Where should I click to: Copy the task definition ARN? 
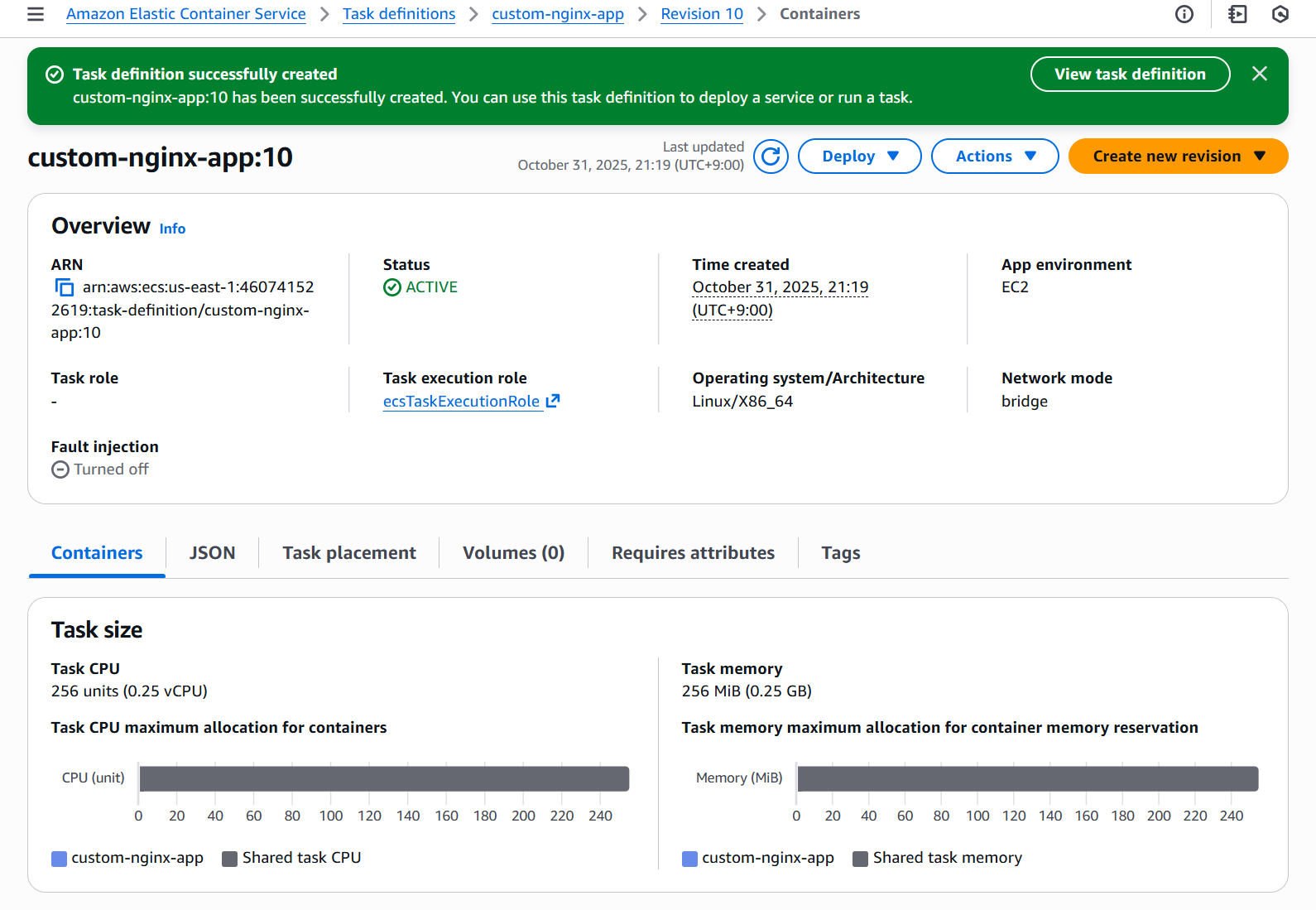(64, 287)
